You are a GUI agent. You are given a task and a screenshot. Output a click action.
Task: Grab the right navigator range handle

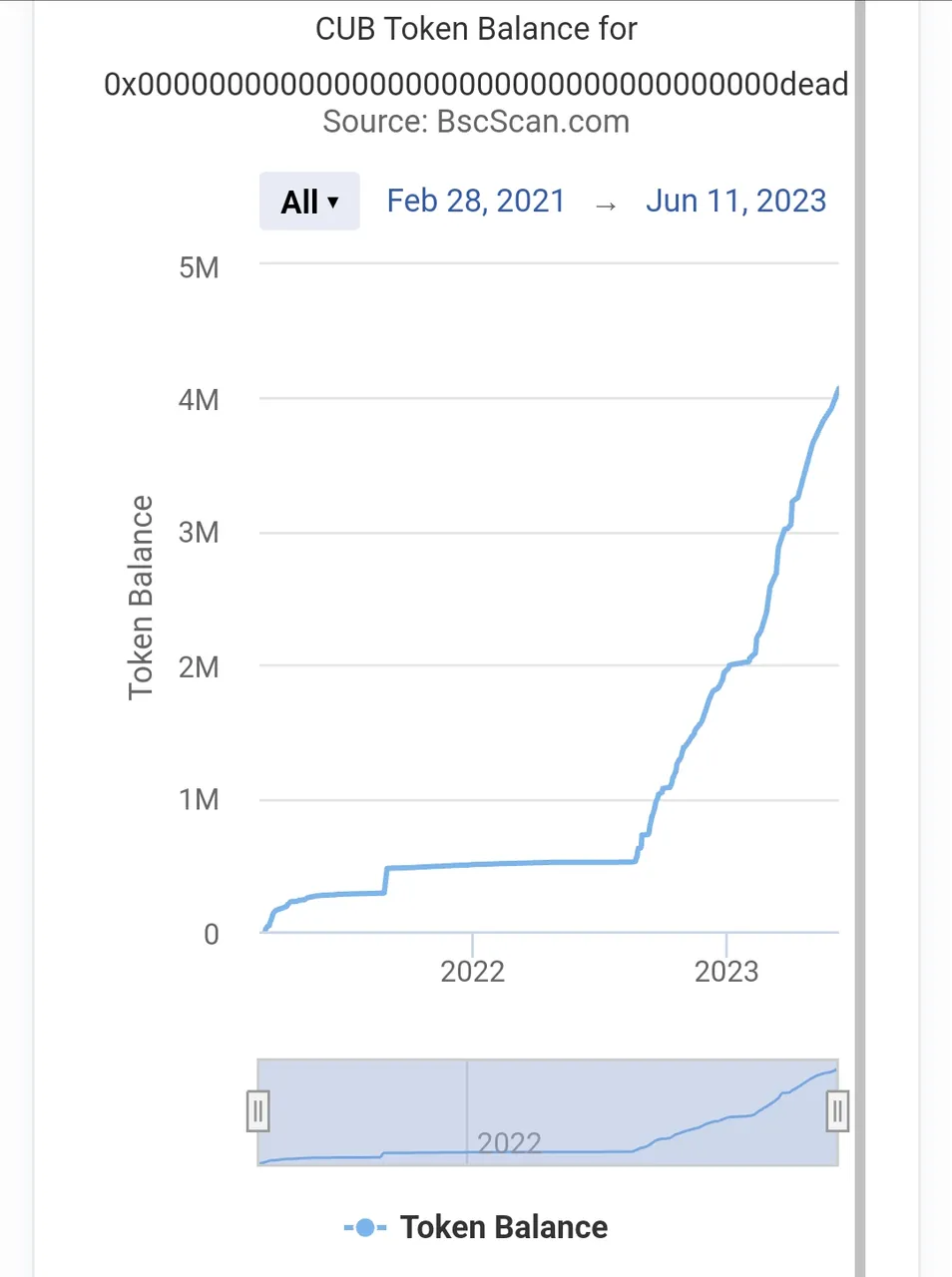click(837, 1111)
